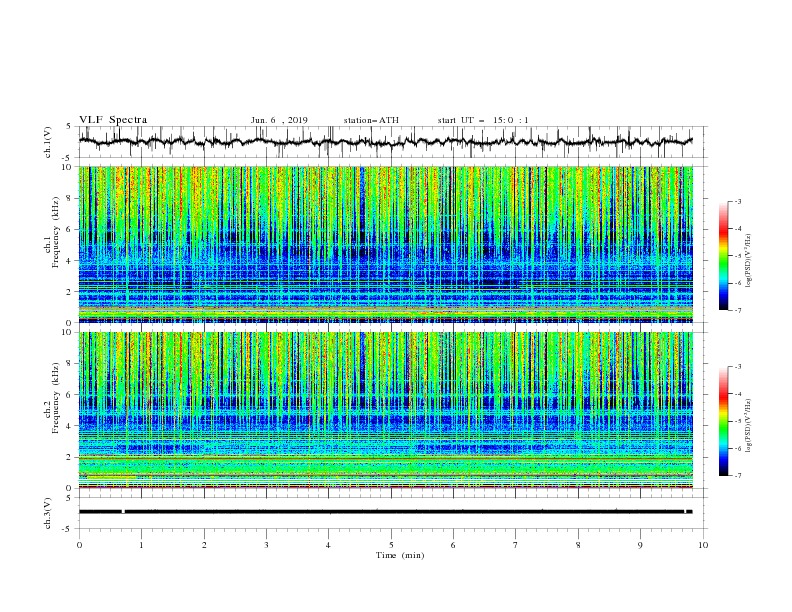Click the "-7" label on ch.2 color scale

coord(737,476)
